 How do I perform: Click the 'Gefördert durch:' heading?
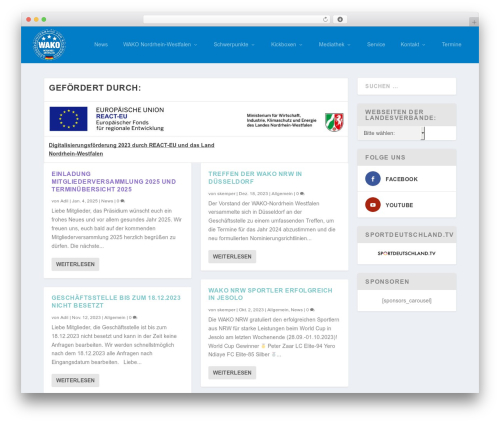[x=95, y=88]
